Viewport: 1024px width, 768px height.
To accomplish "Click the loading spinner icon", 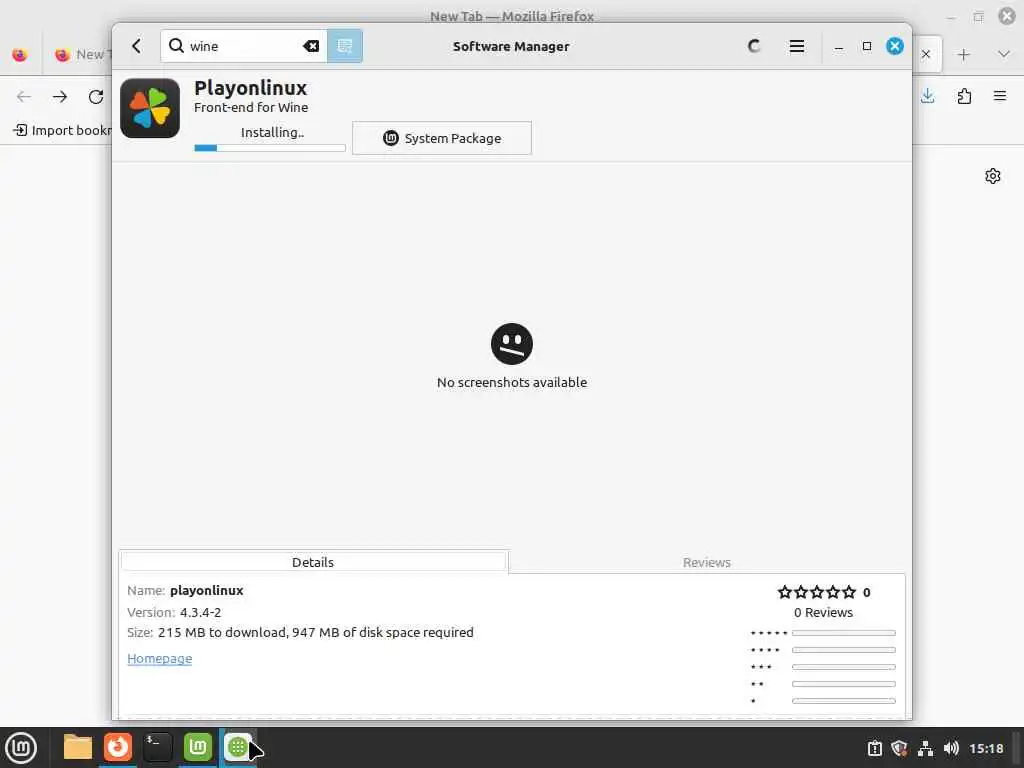I will point(754,46).
